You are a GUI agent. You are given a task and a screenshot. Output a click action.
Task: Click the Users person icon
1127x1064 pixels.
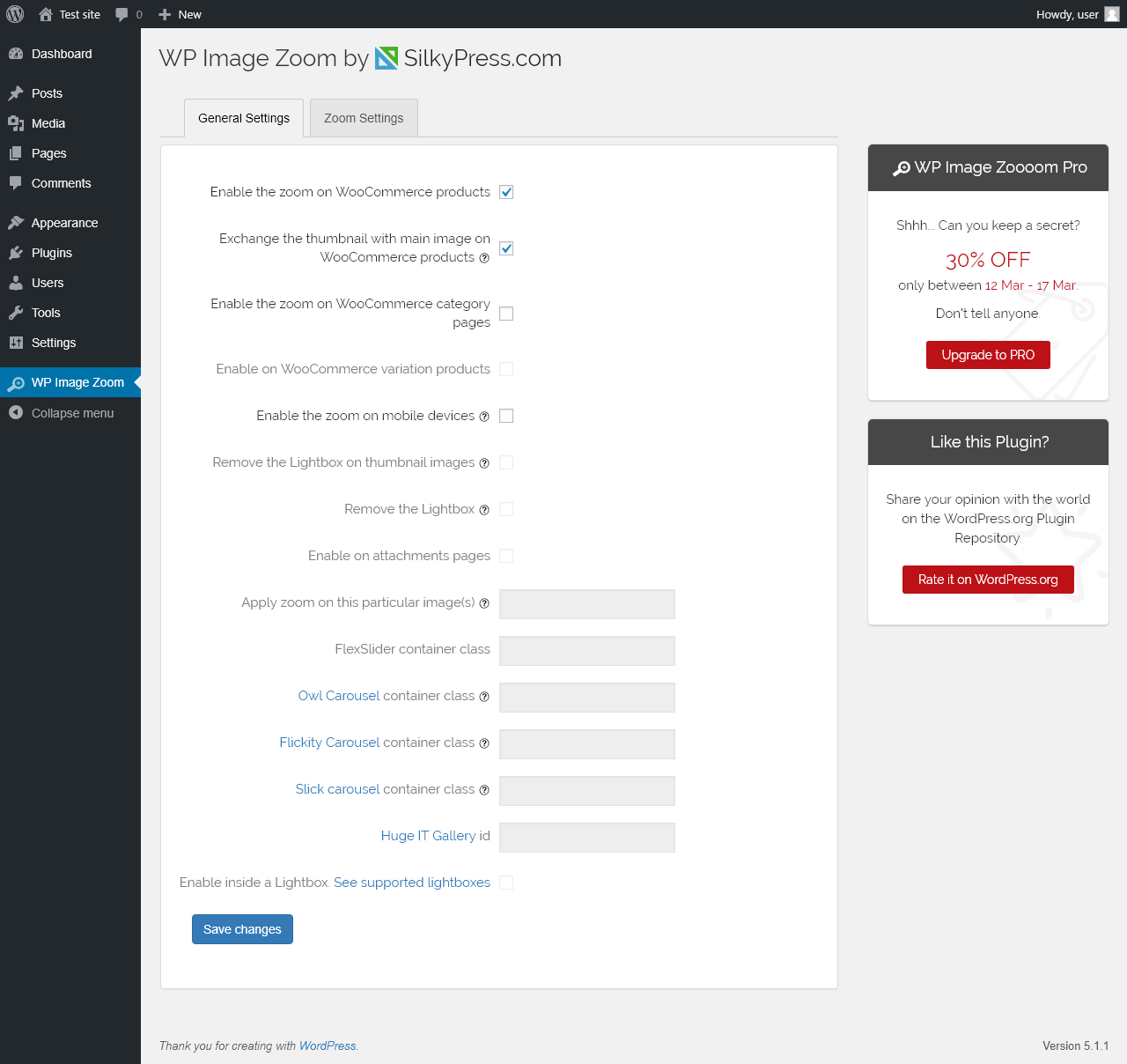16,283
